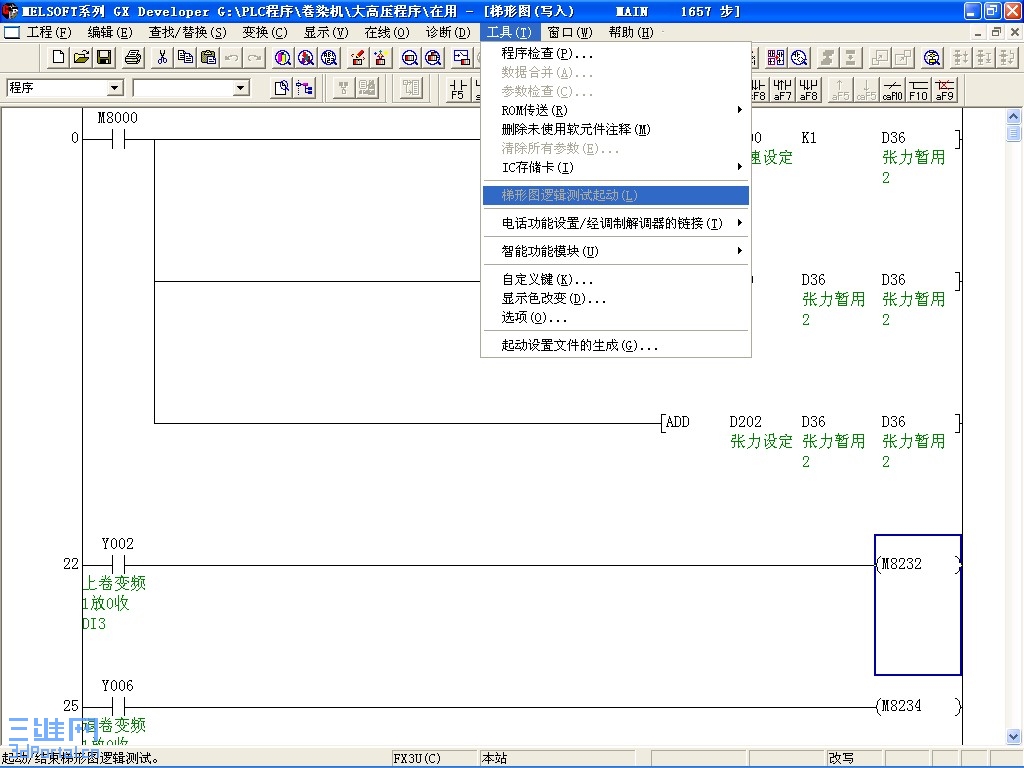Select the F10 draw line tool
The image size is (1024, 768).
(918, 89)
